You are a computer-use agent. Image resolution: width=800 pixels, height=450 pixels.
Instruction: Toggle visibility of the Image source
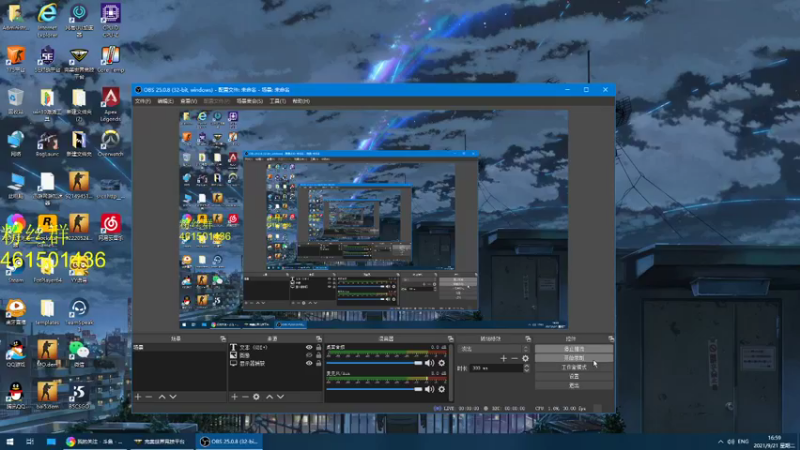(x=309, y=355)
